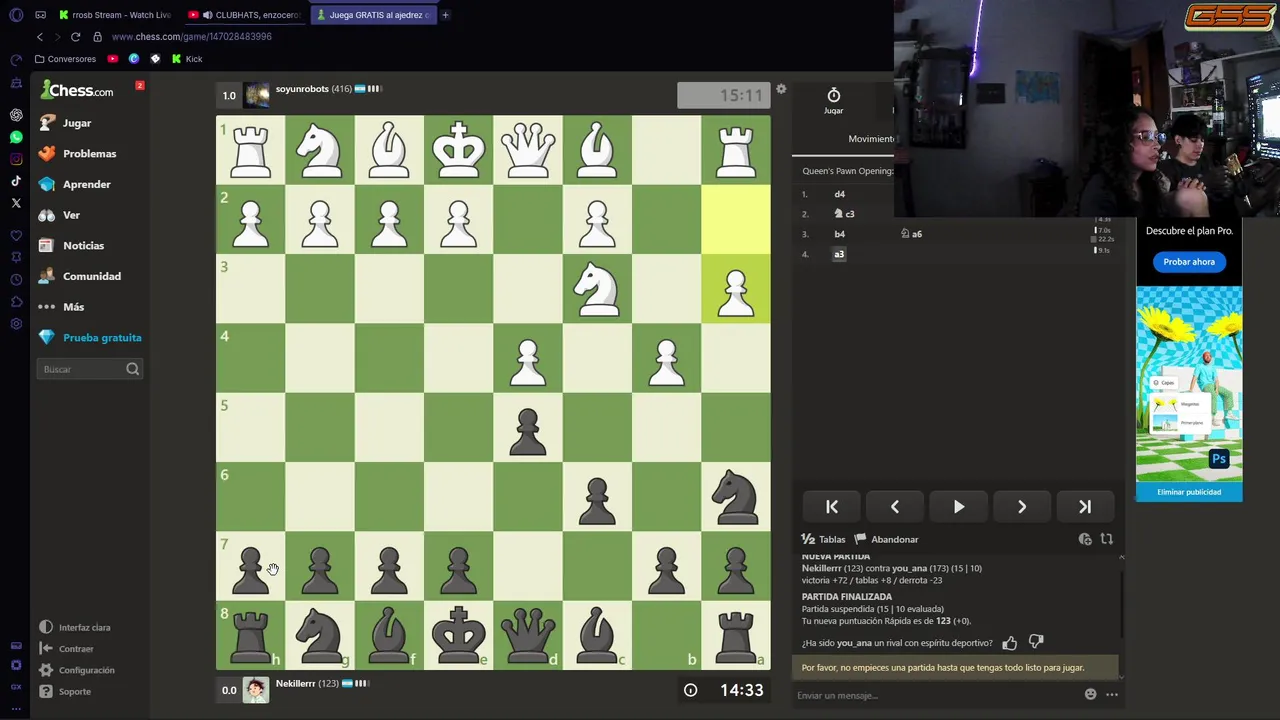Click Eliminar publicidad link
Viewport: 1280px width, 720px height.
1189,492
